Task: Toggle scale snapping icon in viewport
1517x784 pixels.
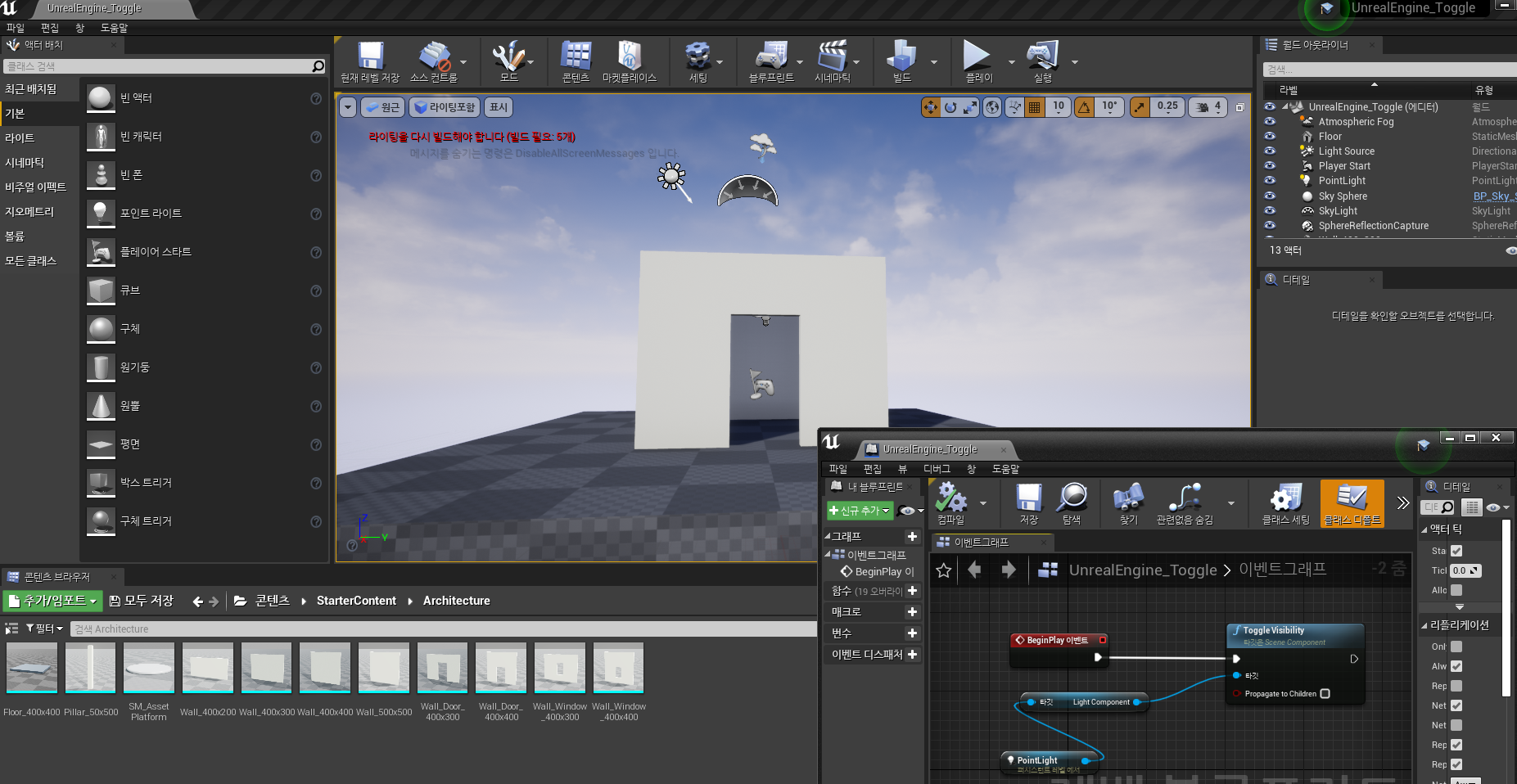Action: click(x=1139, y=107)
